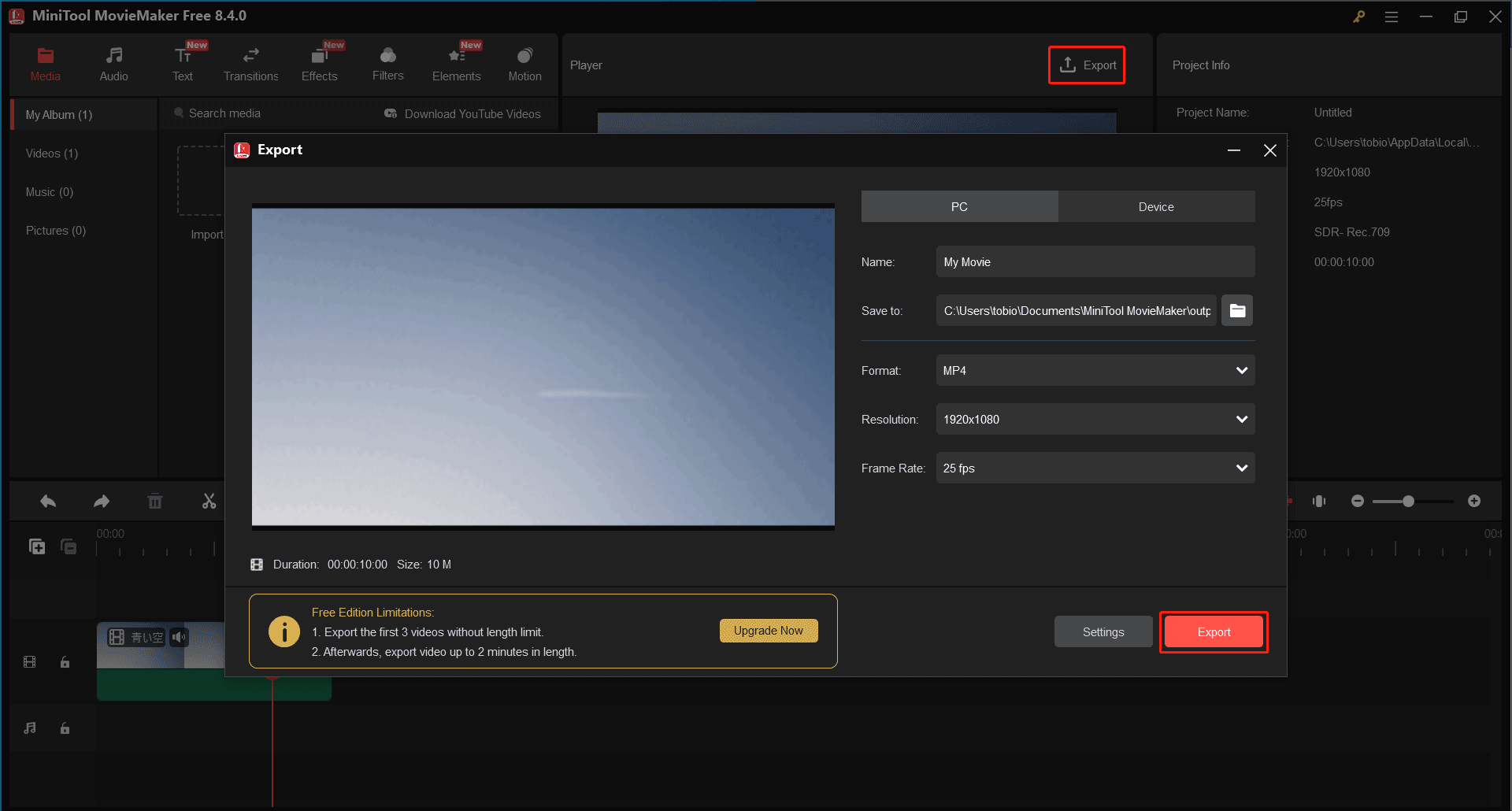Select the Effects icon
The height and width of the screenshot is (811, 1512).
(319, 57)
